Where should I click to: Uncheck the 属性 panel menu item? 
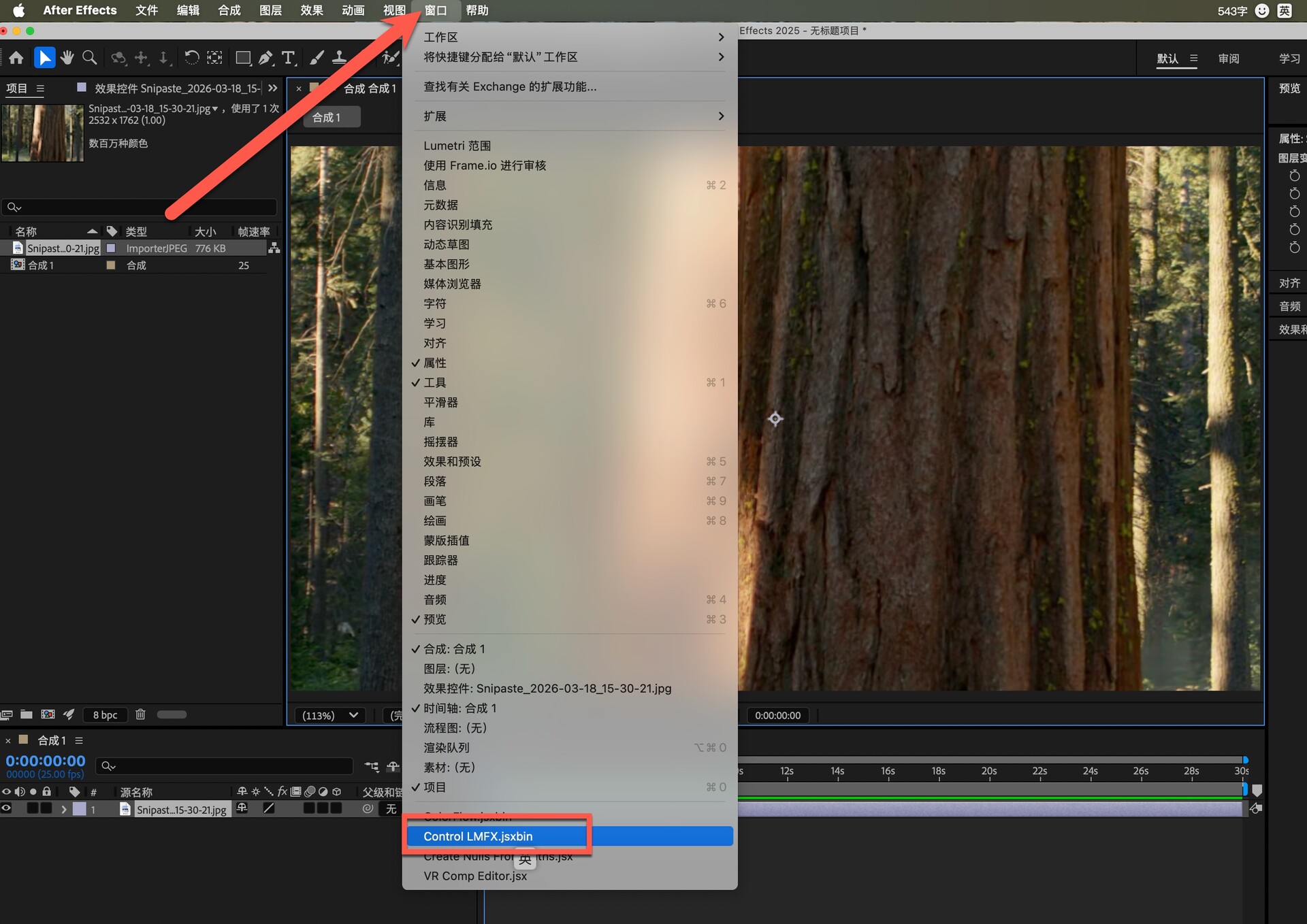435,363
